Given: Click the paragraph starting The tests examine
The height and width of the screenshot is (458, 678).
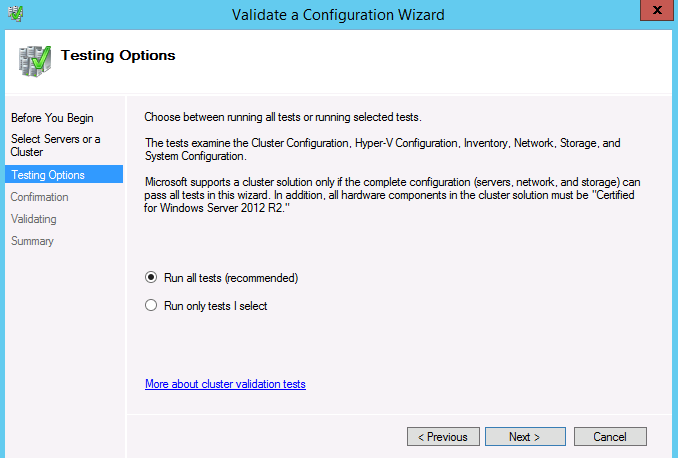Looking at the screenshot, I should click(383, 150).
